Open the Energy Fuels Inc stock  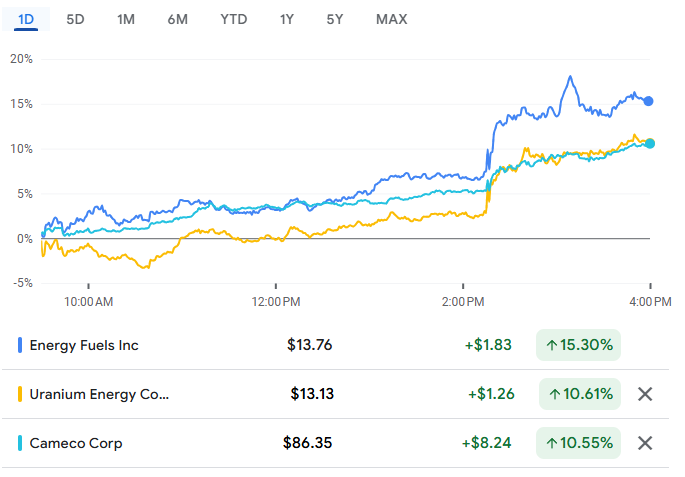pos(84,346)
